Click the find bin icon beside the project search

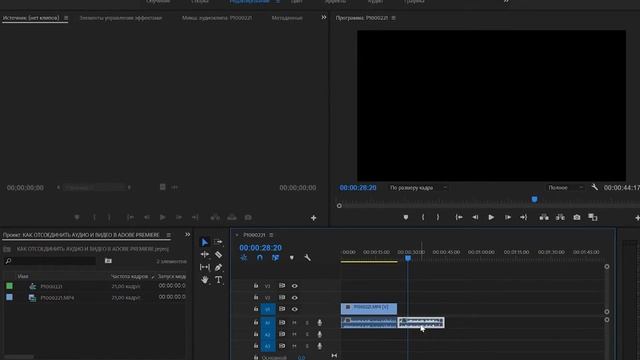click(x=108, y=261)
